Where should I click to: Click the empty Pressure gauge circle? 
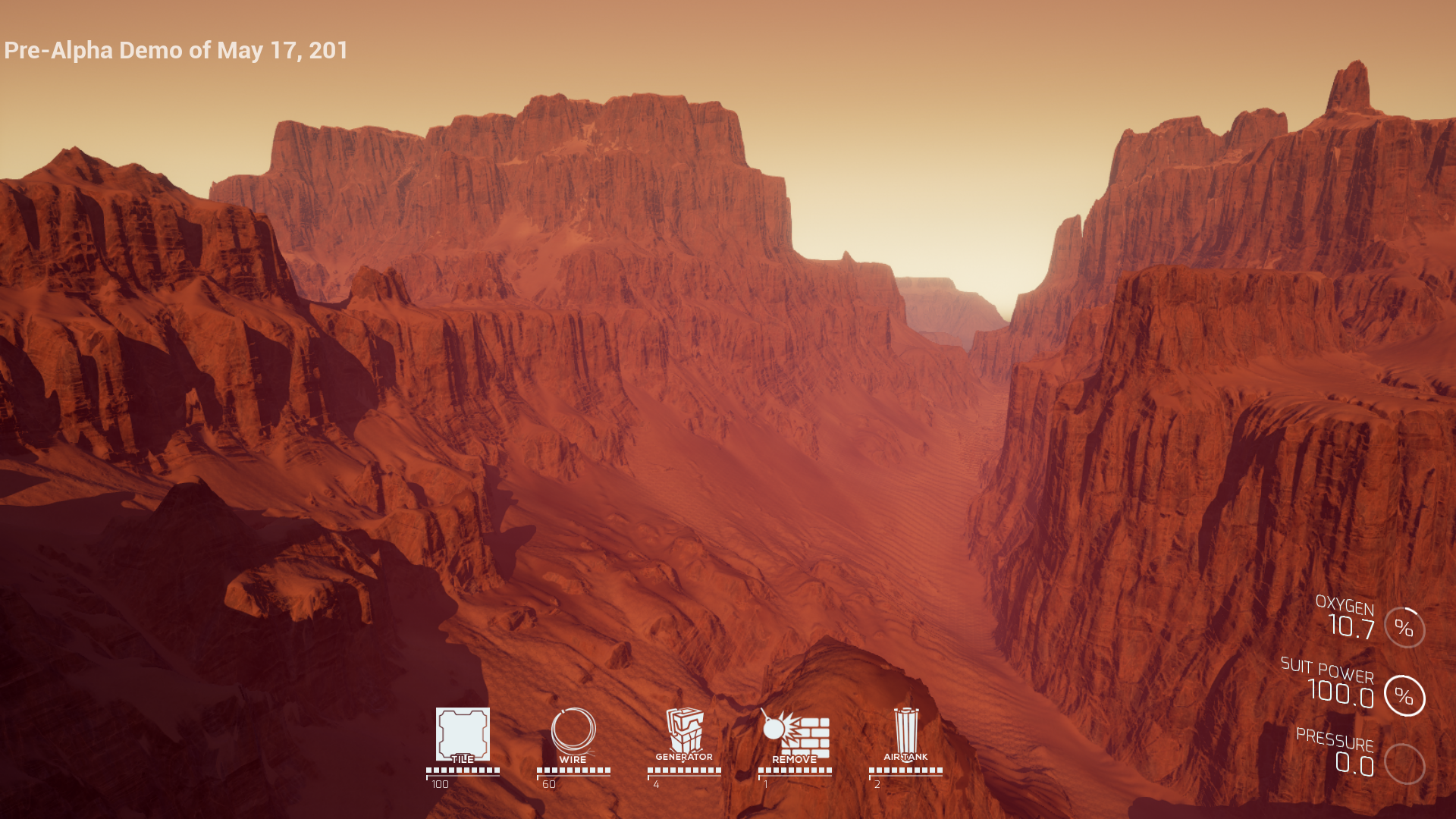point(1404,764)
